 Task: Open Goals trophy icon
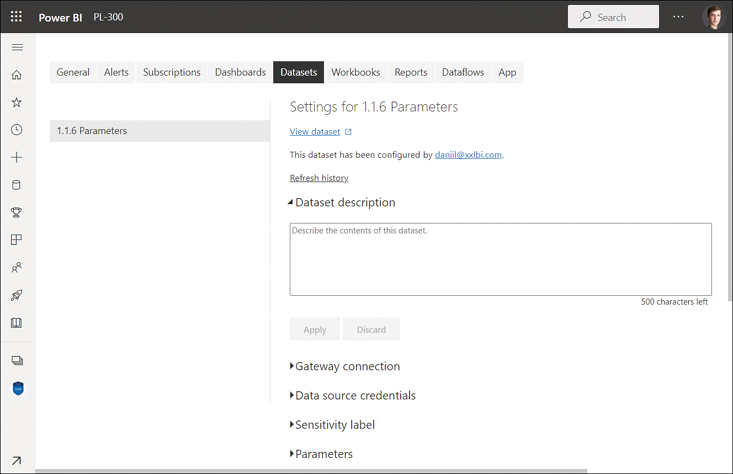(x=16, y=213)
